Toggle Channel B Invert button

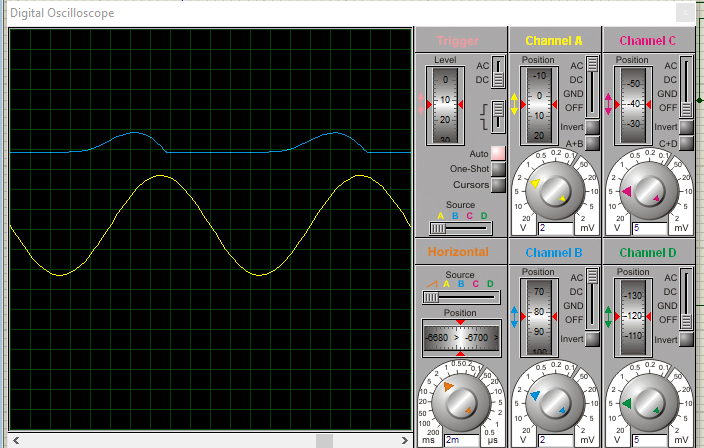point(592,339)
